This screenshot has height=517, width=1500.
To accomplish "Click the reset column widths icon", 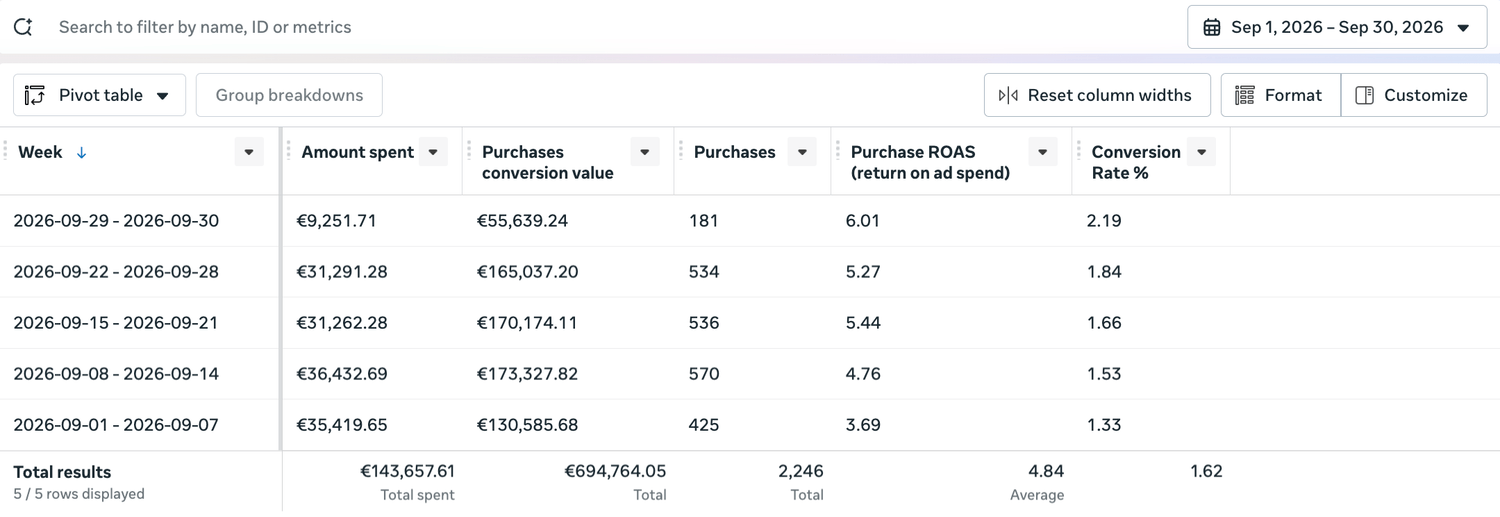I will (1008, 95).
